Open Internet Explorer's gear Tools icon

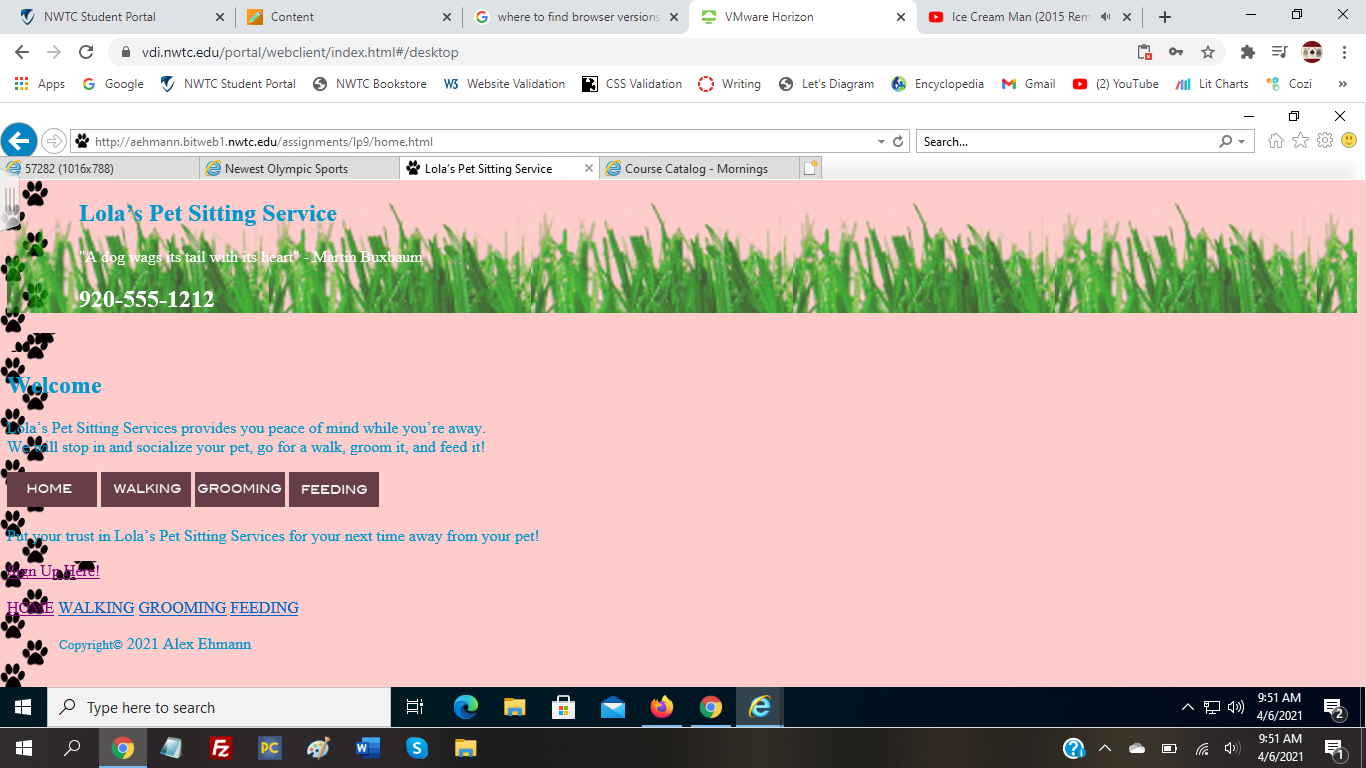pos(1325,141)
